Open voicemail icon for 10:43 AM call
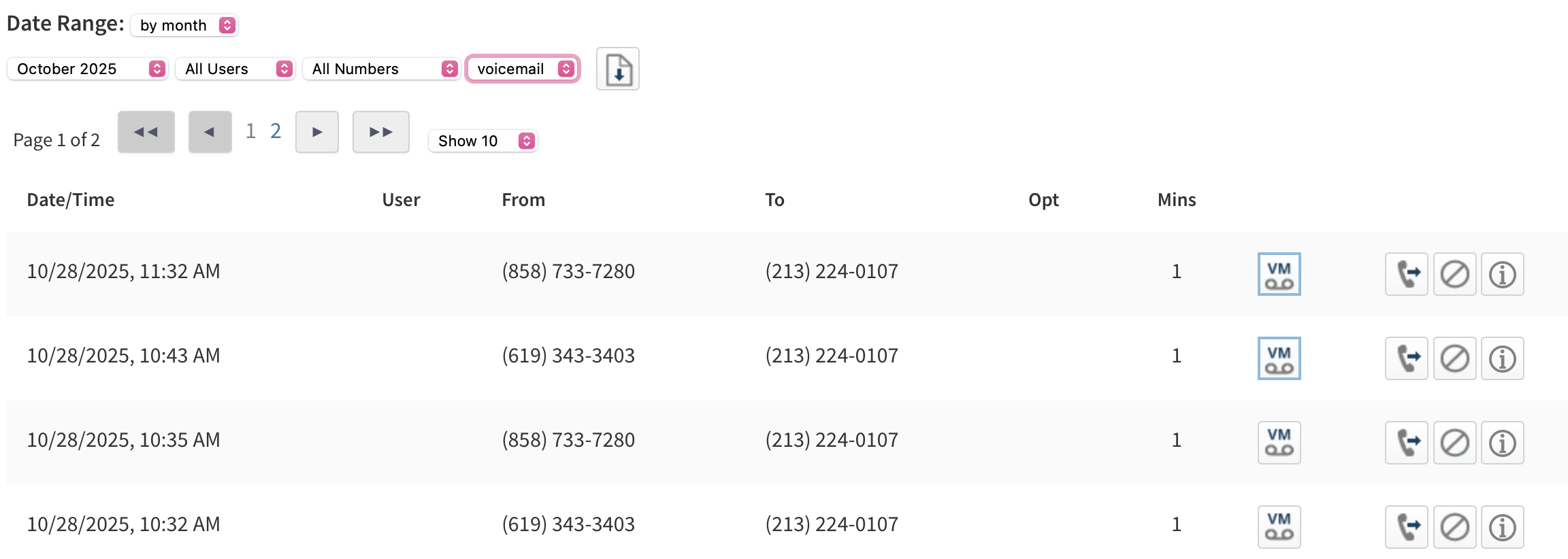 click(x=1279, y=358)
